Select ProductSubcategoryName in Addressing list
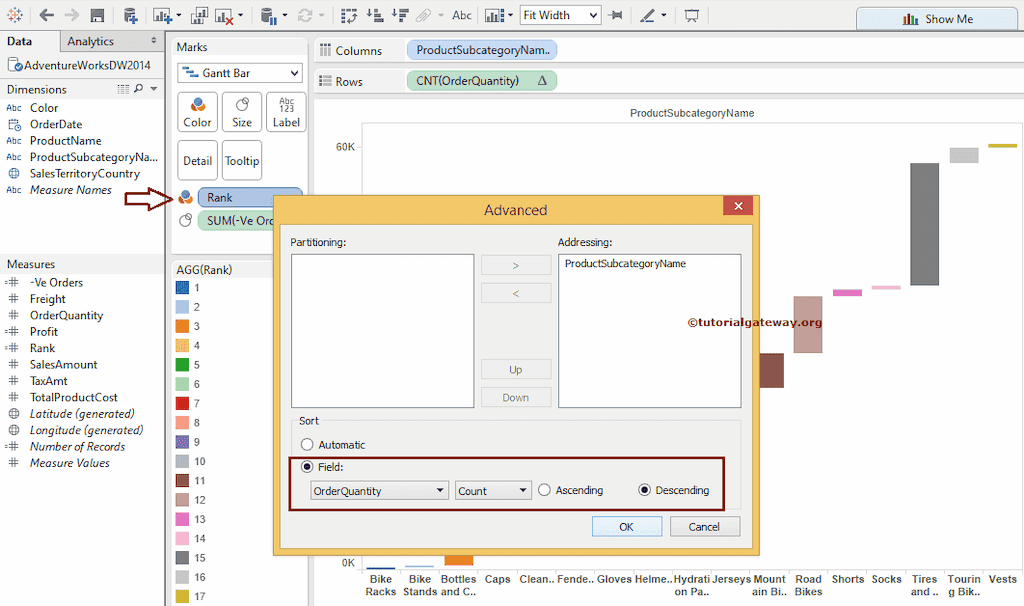The width and height of the screenshot is (1024, 606). pos(625,264)
